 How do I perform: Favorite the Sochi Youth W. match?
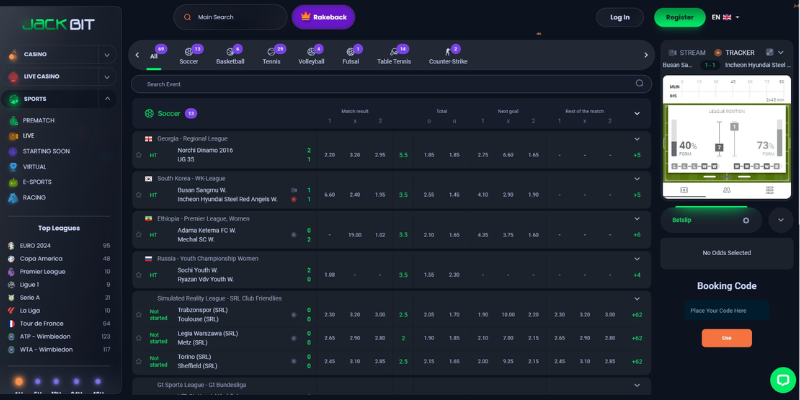coord(138,274)
